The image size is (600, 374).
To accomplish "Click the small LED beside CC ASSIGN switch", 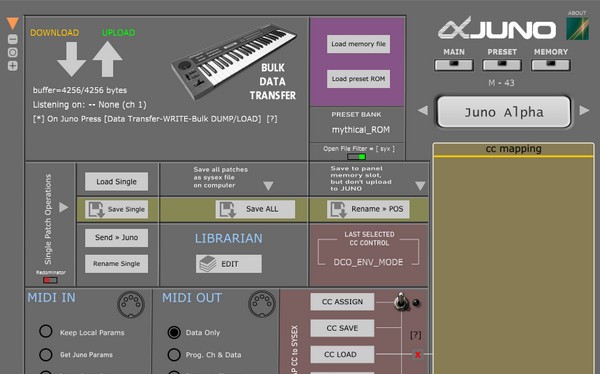I will [416, 303].
